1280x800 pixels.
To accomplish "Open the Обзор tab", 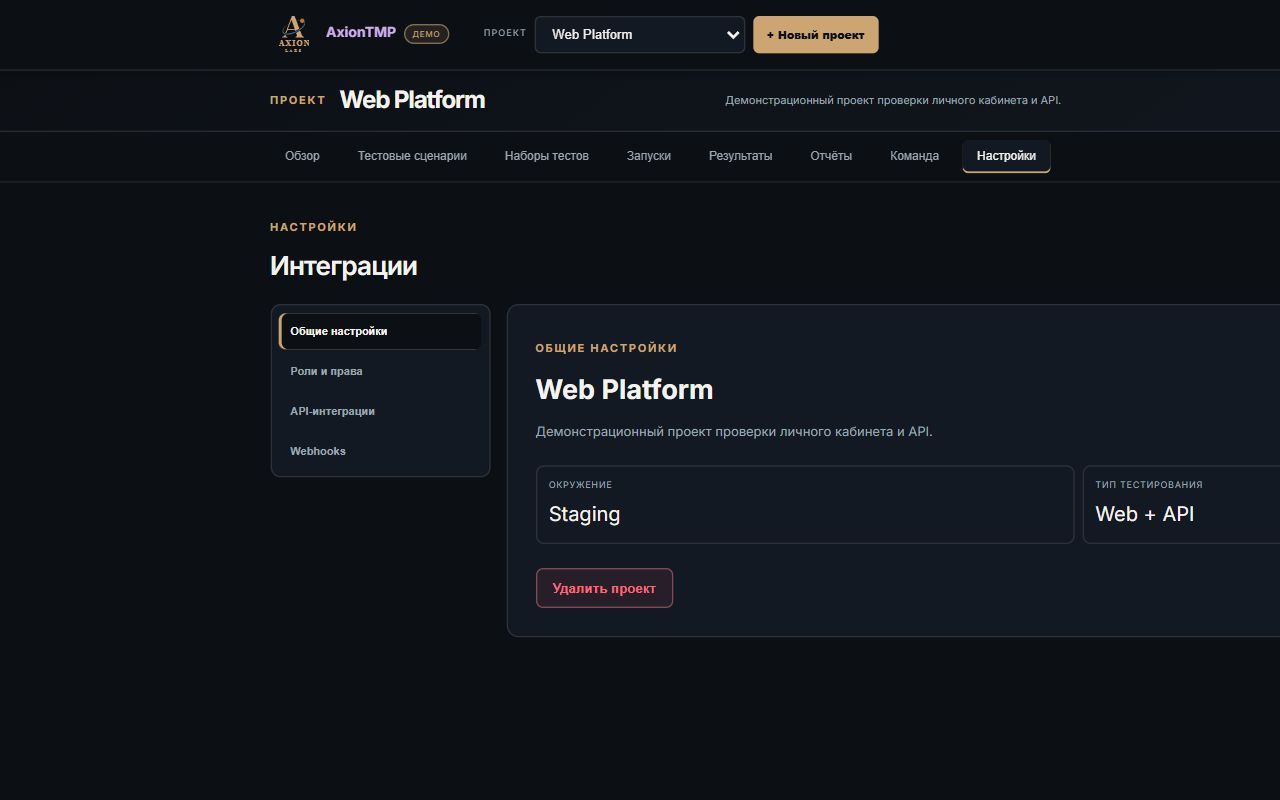I will [302, 156].
